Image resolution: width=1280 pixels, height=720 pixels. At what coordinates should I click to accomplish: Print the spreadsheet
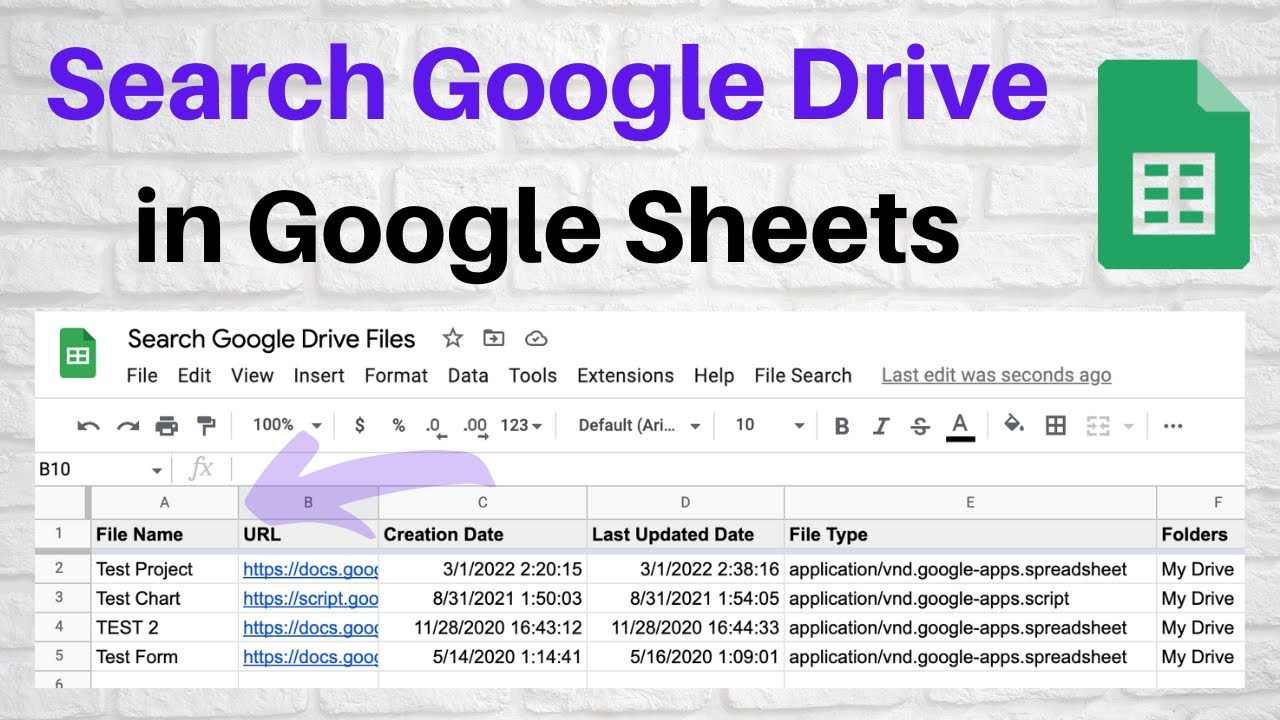click(166, 426)
